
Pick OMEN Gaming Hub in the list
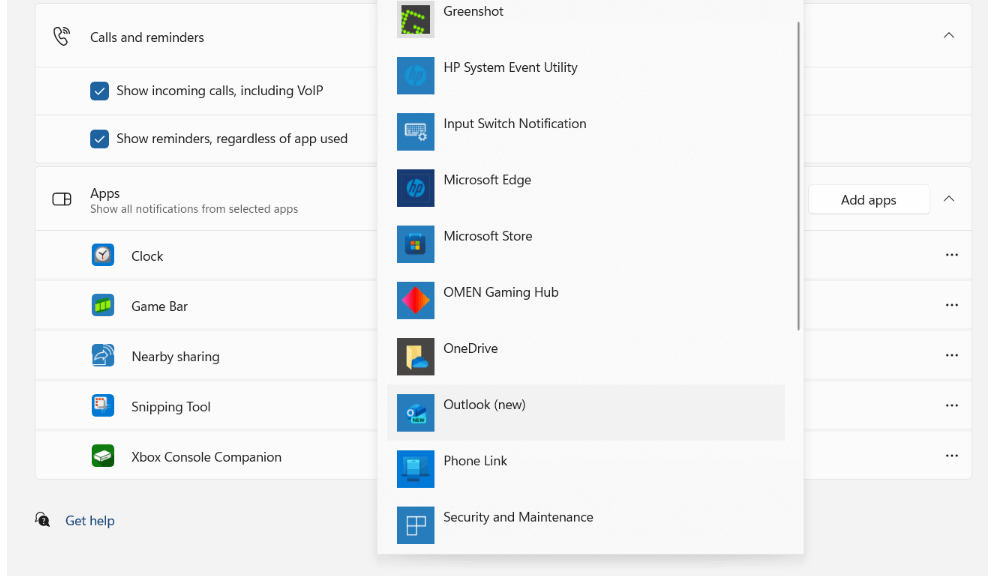coord(586,300)
